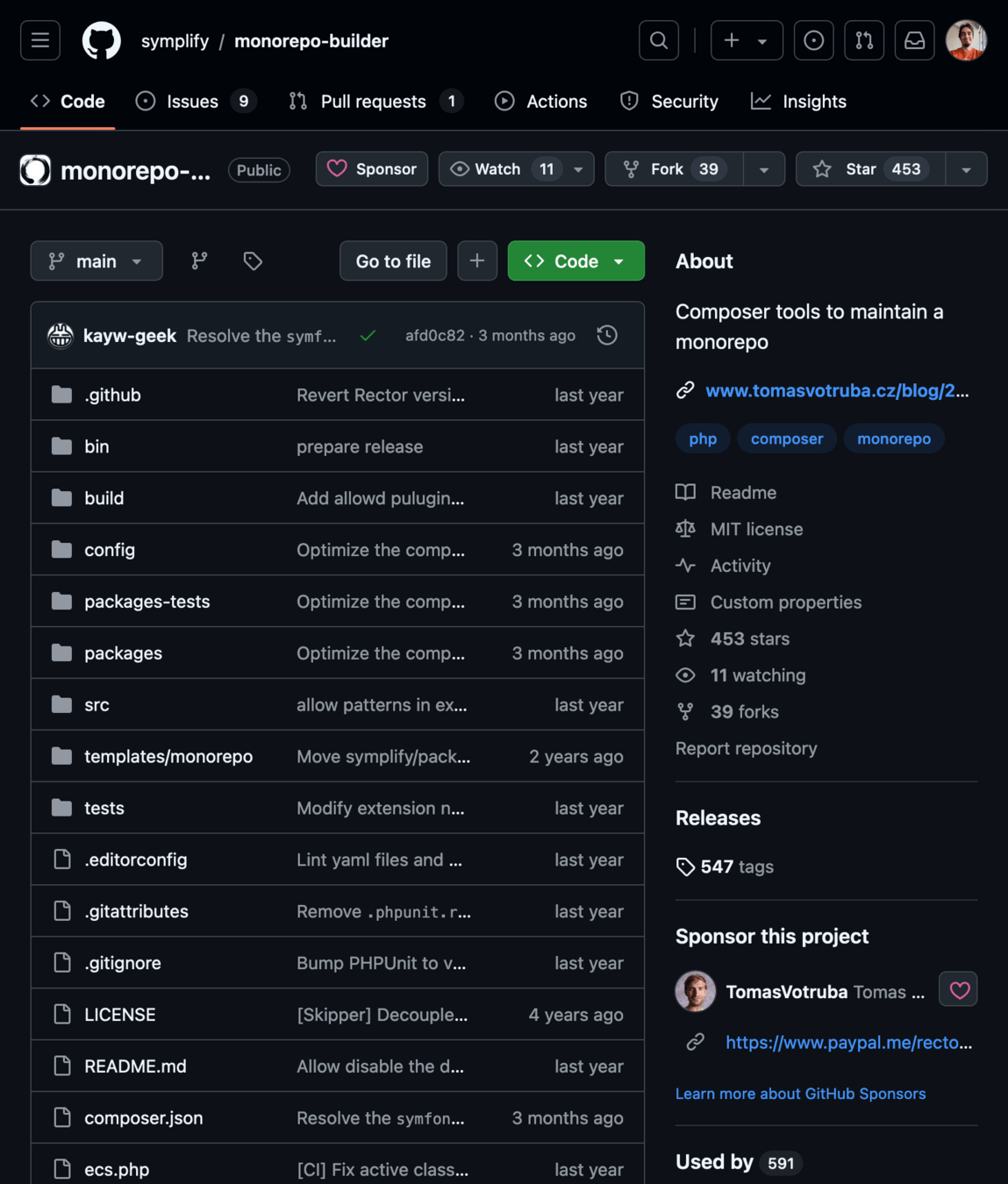Click kayw-geek's avatar in commit bar

click(x=61, y=335)
